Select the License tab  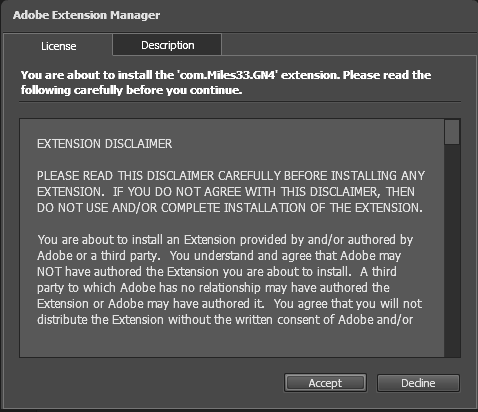58,45
